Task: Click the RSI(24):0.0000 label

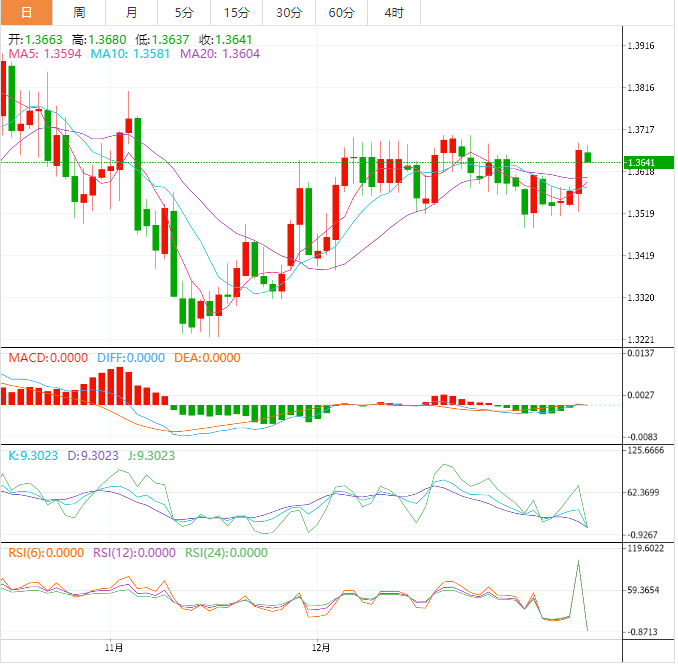Action: pos(227,553)
